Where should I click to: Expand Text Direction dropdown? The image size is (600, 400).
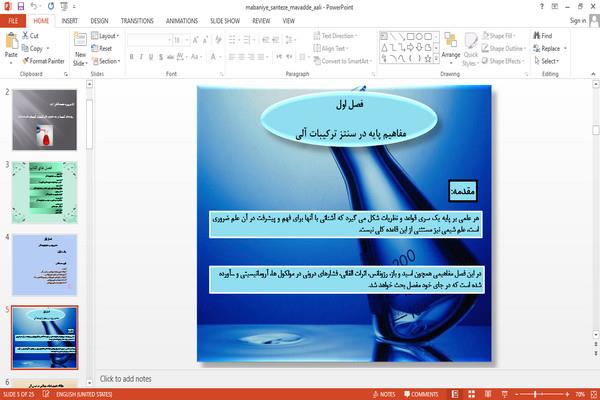point(336,36)
